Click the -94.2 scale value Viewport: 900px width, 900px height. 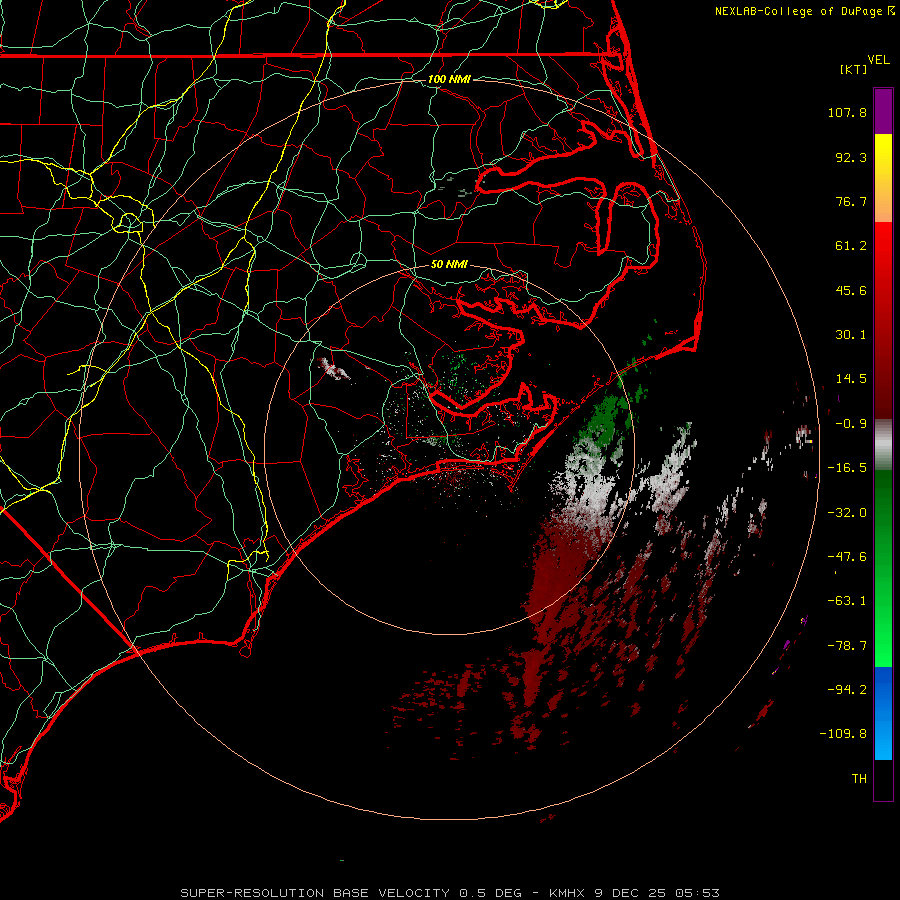[x=847, y=689]
